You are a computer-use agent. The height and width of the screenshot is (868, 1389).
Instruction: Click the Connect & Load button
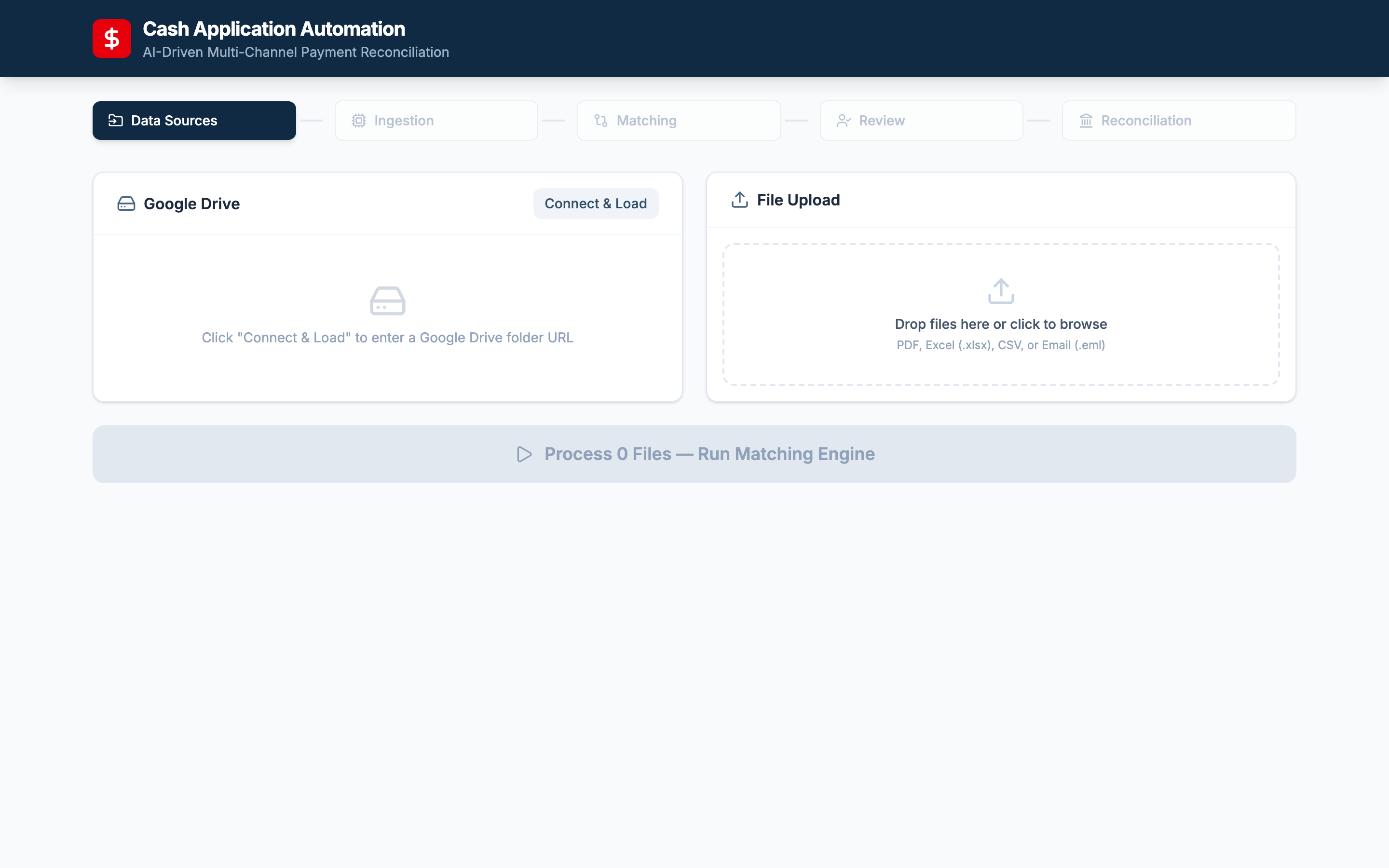(596, 203)
